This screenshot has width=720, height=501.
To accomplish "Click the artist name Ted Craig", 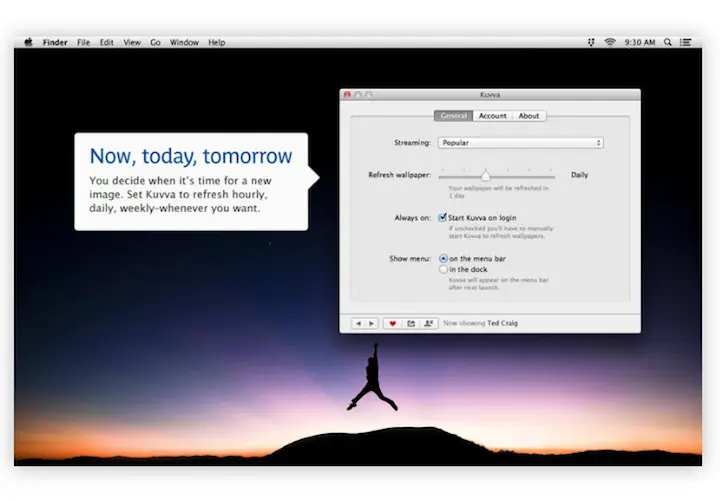I will point(502,323).
